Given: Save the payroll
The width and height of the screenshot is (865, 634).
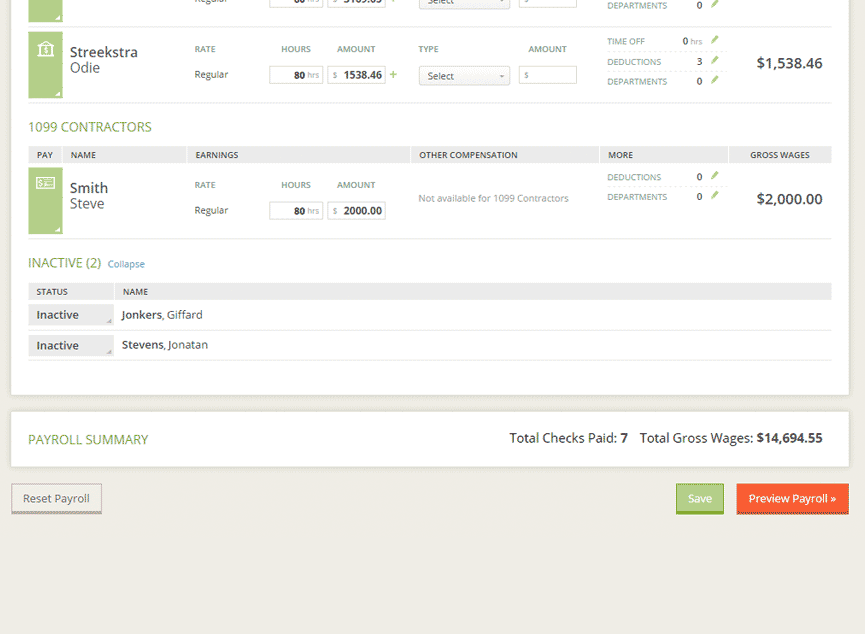Looking at the screenshot, I should [x=700, y=498].
